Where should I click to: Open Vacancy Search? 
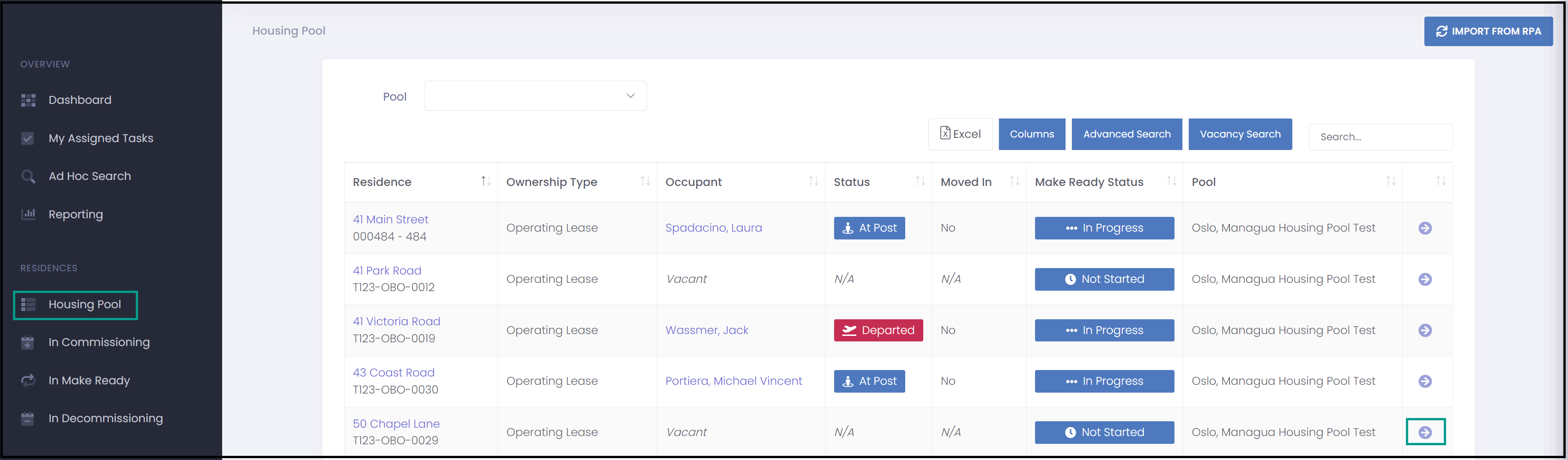tap(1240, 134)
